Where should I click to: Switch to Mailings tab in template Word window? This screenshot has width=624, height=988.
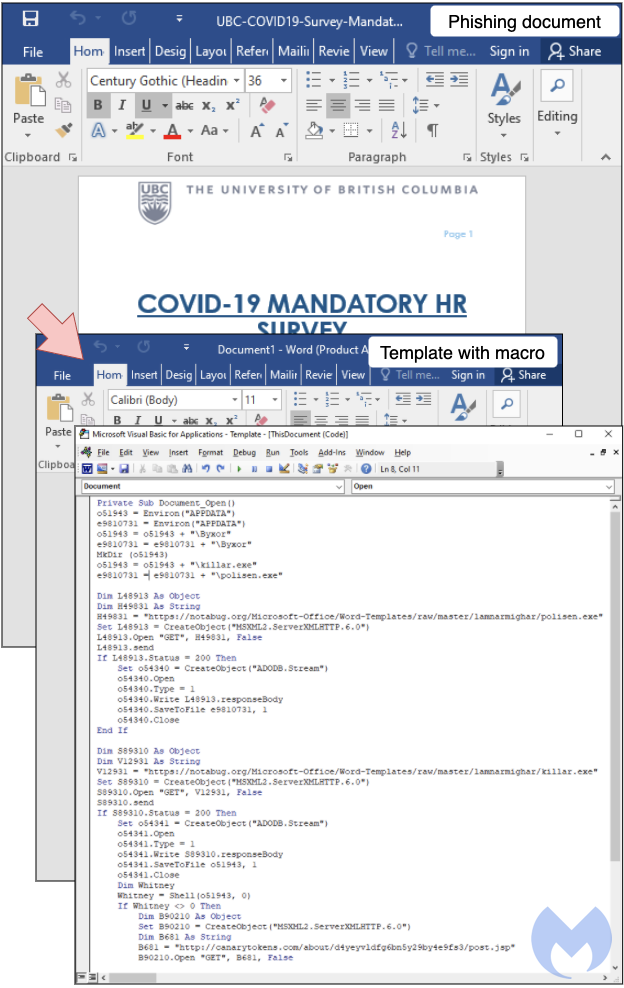284,375
